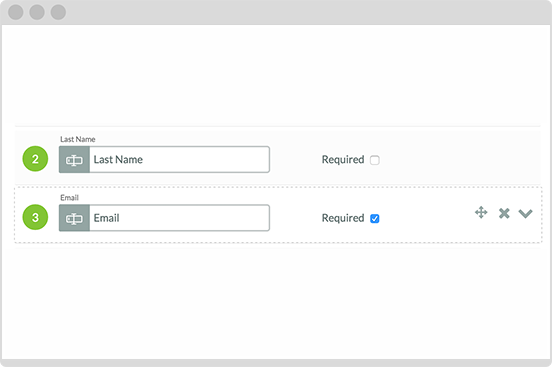The image size is (552, 368).
Task: Click the move handle icon on Email row
Action: point(481,213)
